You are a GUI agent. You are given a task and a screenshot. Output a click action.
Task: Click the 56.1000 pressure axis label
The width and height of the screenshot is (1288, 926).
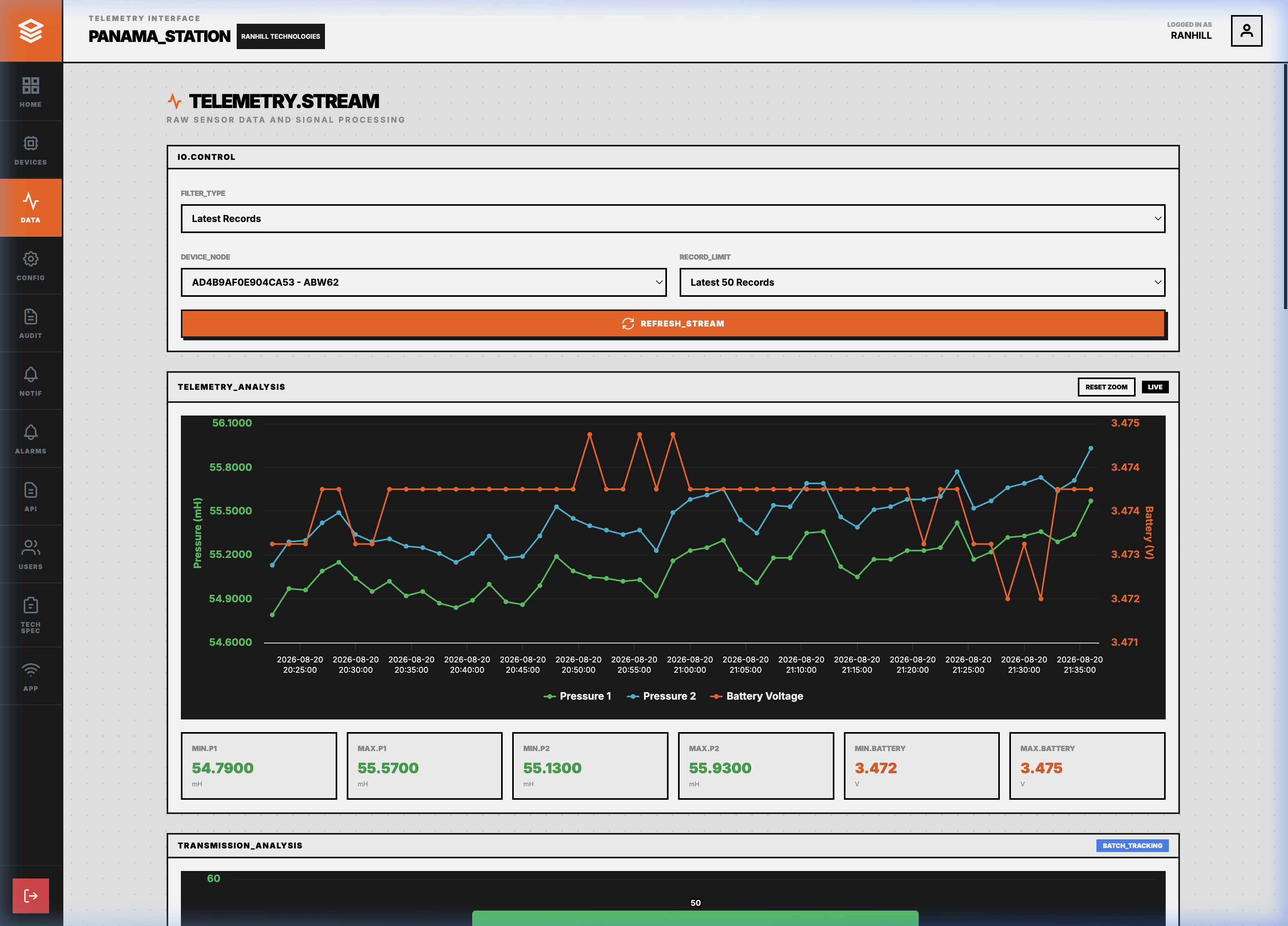(232, 423)
